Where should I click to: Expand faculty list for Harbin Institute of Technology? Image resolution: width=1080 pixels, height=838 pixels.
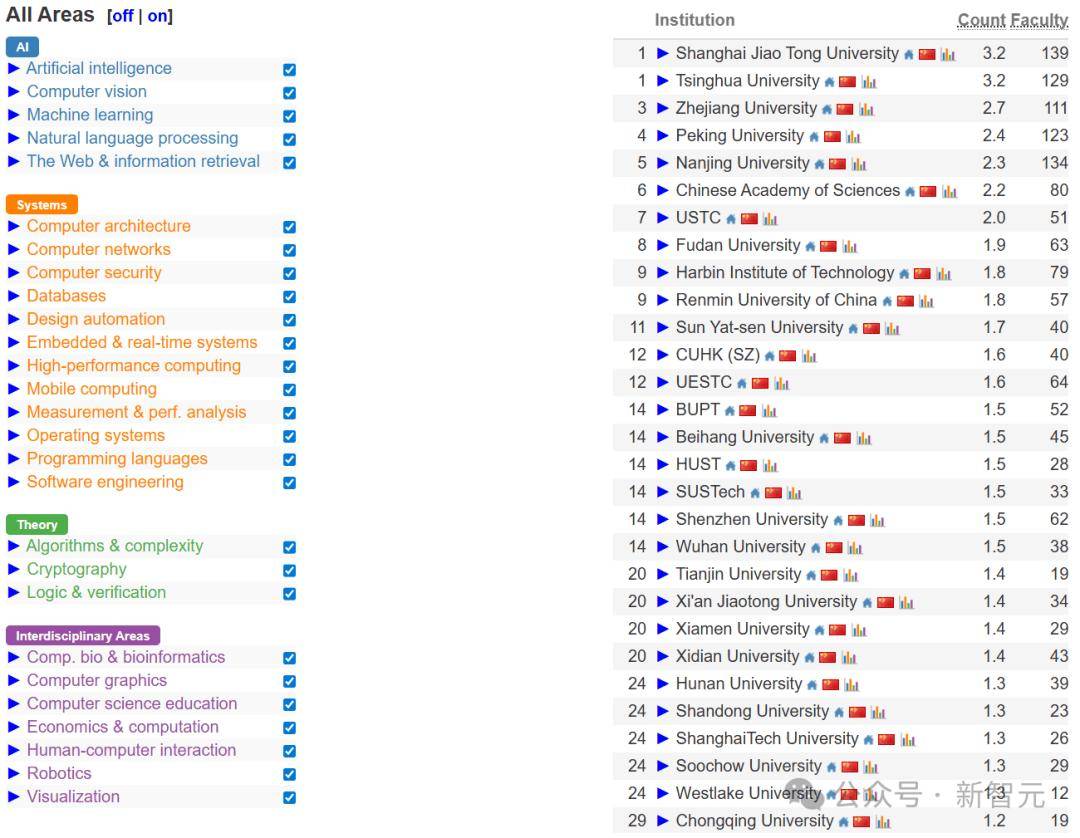(662, 273)
